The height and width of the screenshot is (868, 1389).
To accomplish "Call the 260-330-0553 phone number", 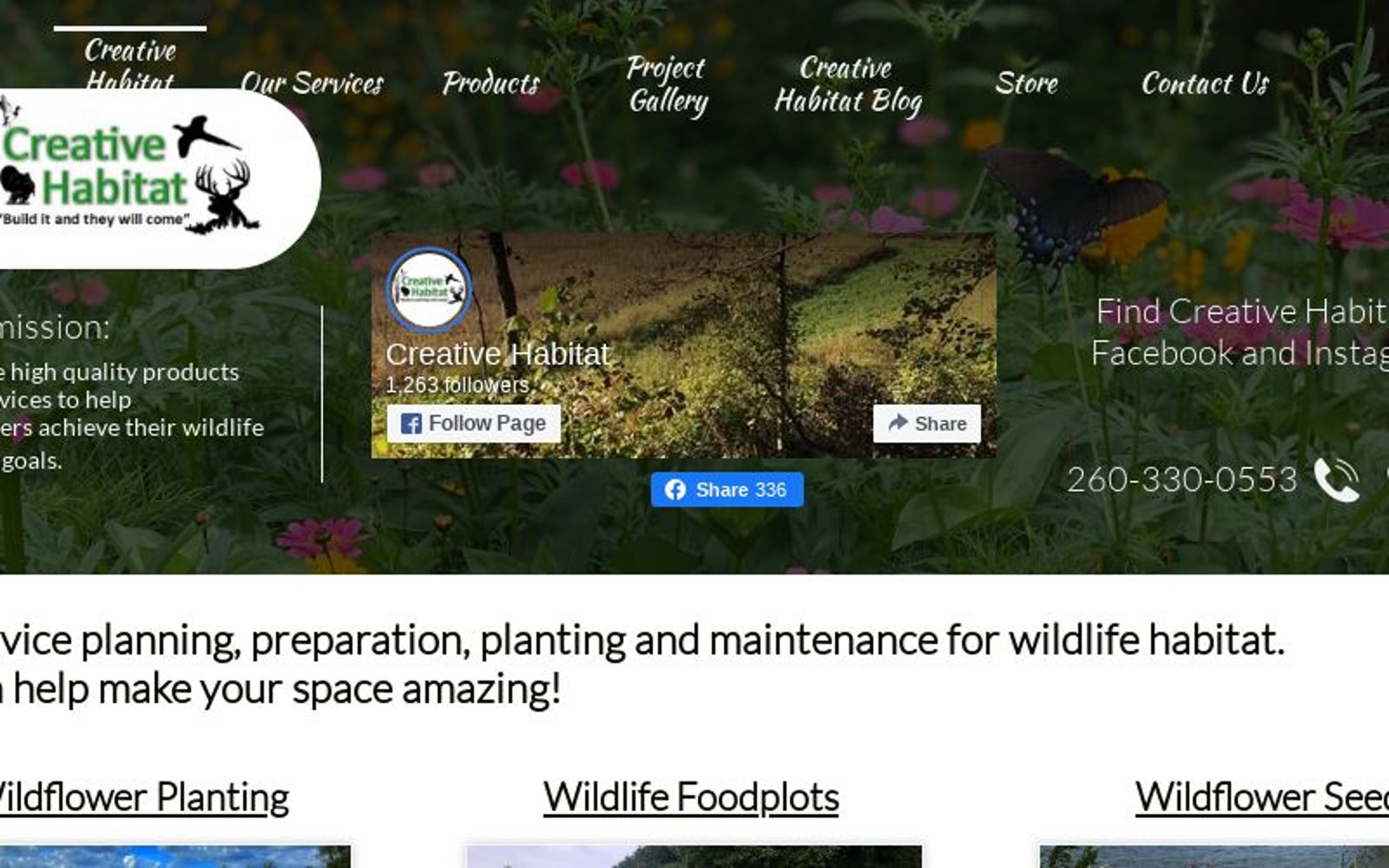I will [1182, 479].
